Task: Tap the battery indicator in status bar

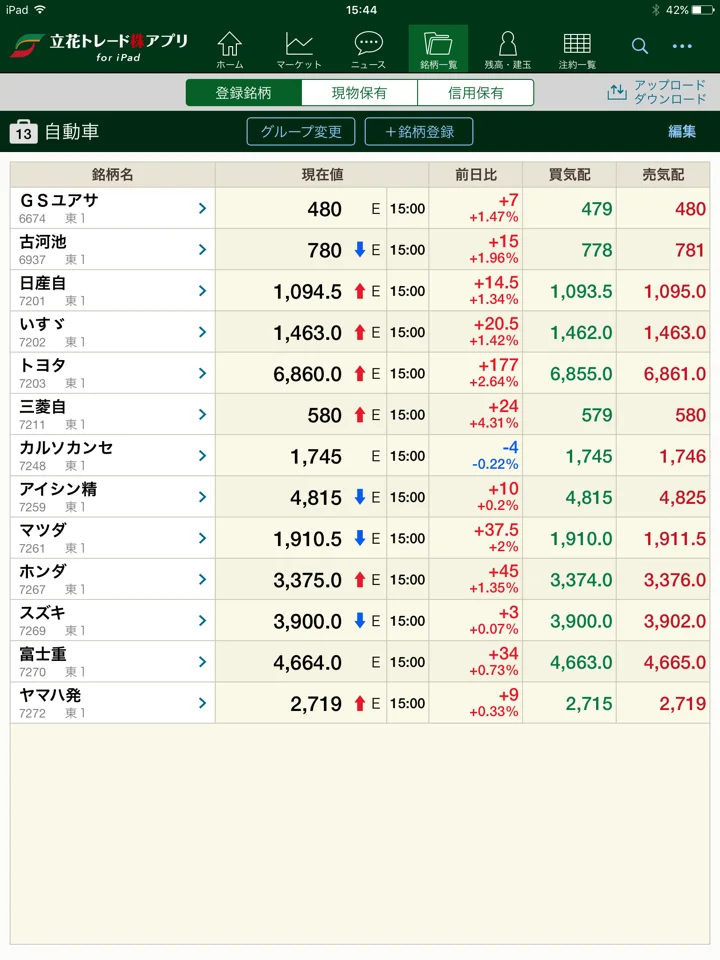Action: 702,10
